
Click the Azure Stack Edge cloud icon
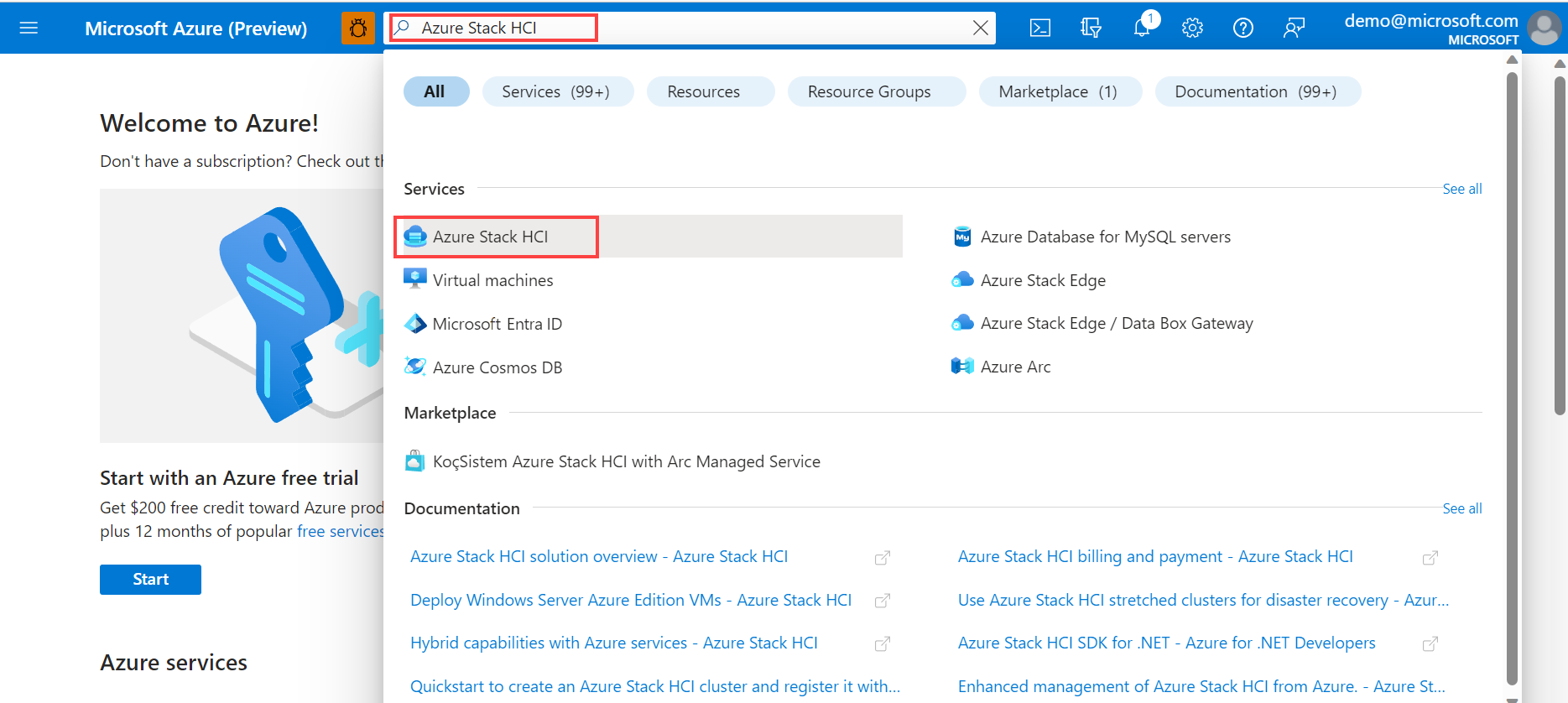(x=962, y=279)
